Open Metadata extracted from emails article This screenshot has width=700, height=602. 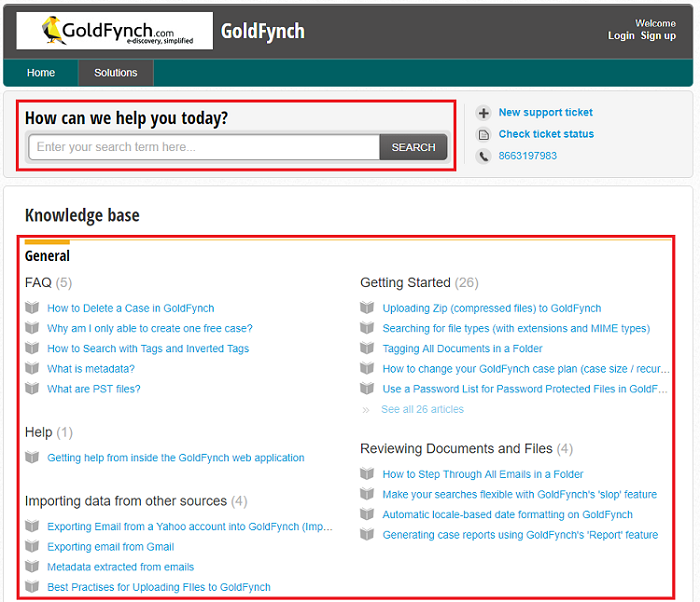tap(121, 567)
